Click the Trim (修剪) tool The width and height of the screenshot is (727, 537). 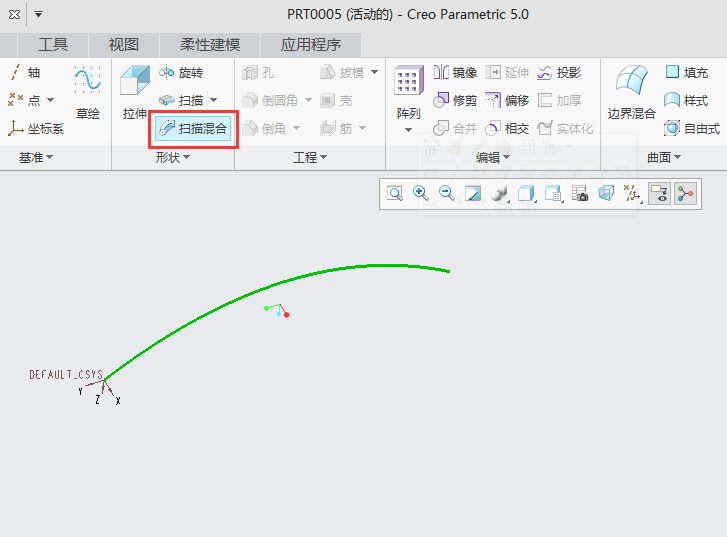pos(455,100)
